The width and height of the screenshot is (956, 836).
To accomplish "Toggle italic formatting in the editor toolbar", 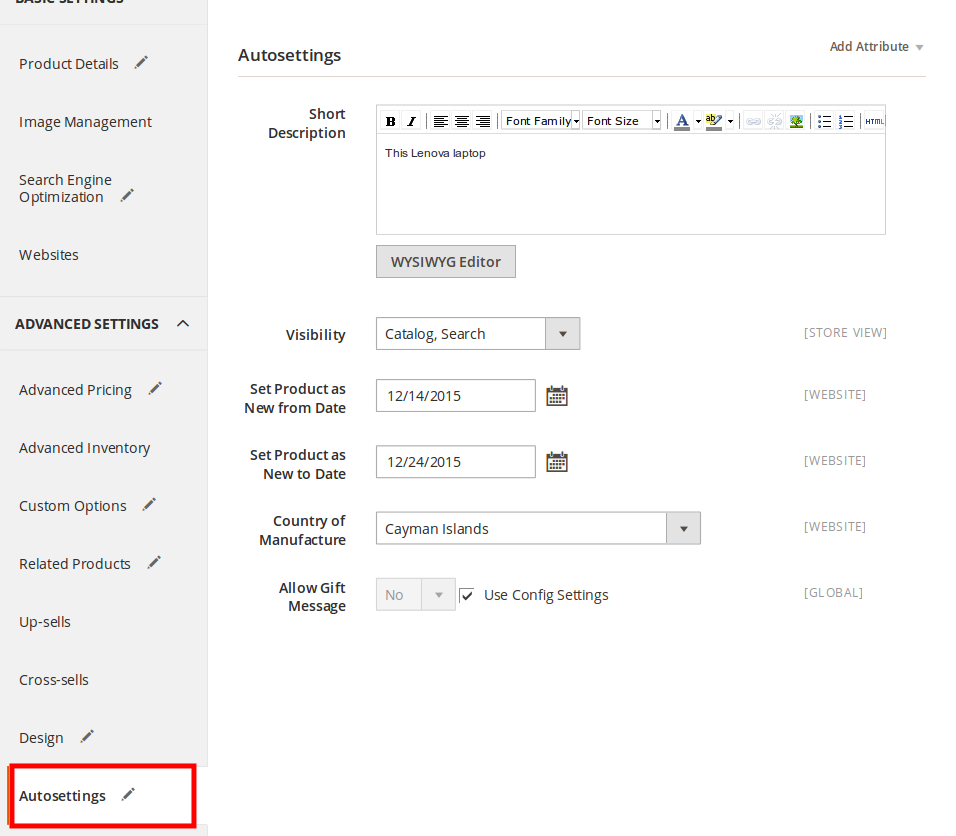I will pyautogui.click(x=411, y=121).
